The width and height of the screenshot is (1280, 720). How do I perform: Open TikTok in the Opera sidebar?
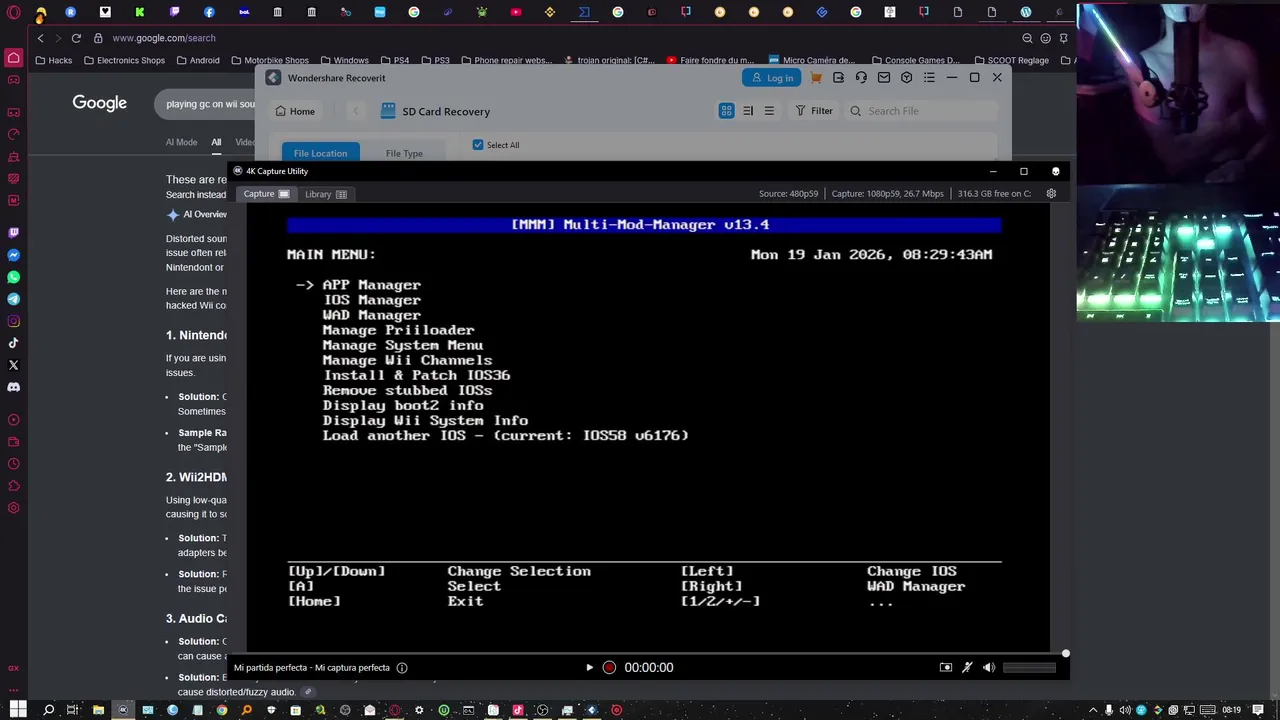point(13,343)
